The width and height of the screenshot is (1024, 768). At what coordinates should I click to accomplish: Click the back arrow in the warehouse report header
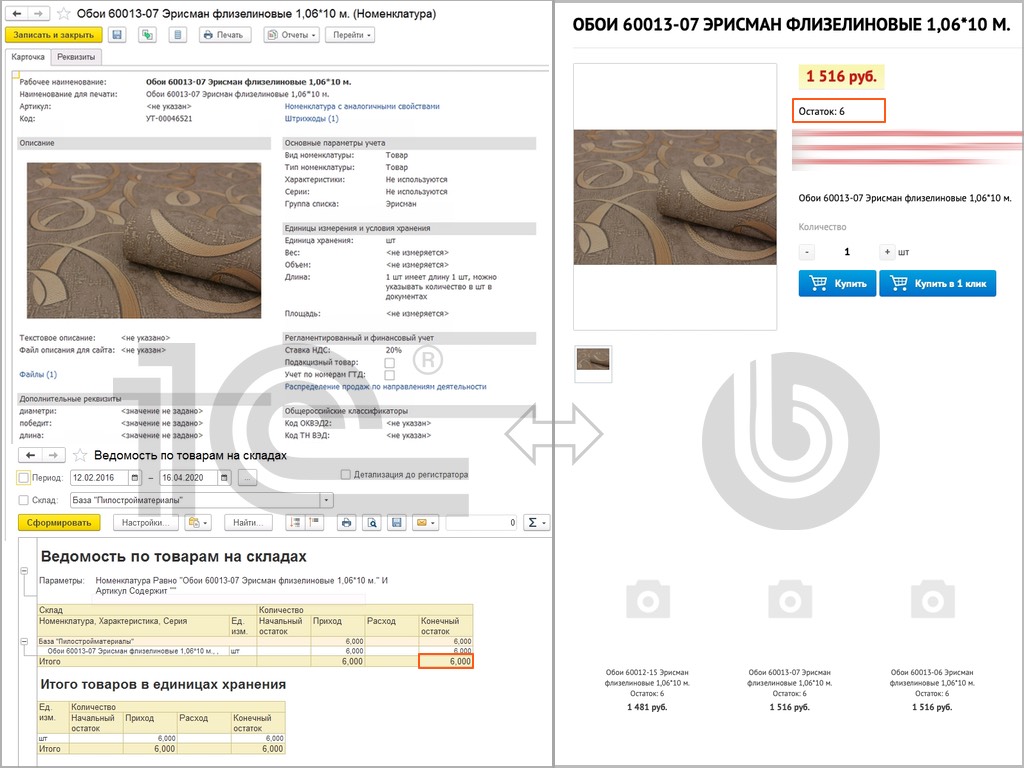[x=31, y=455]
